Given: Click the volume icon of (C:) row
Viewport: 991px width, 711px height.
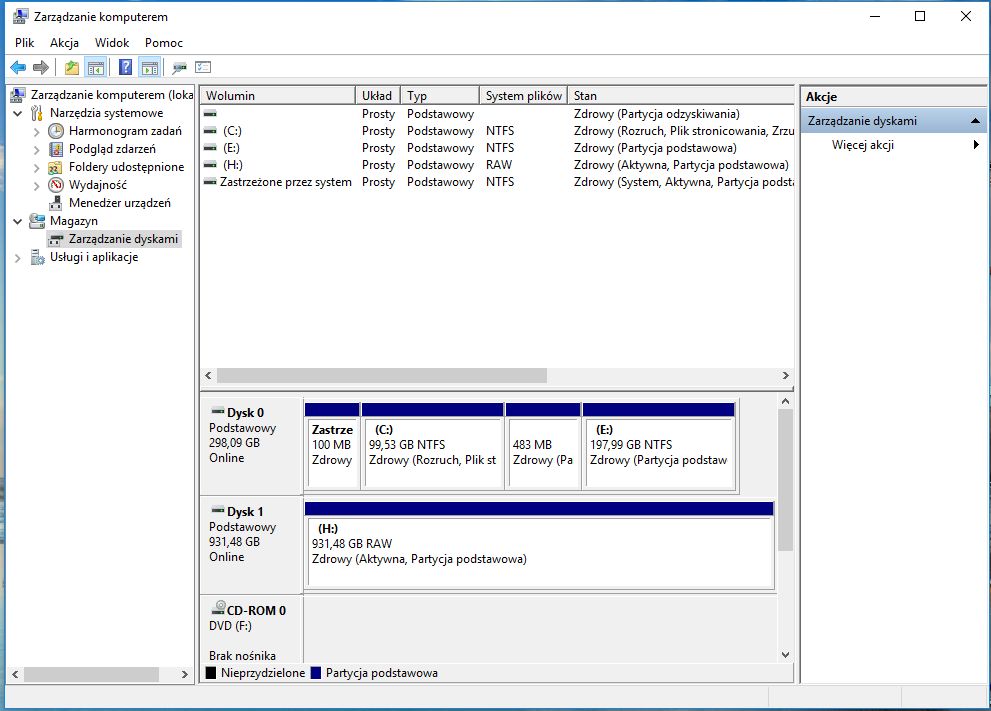Looking at the screenshot, I should pos(210,131).
